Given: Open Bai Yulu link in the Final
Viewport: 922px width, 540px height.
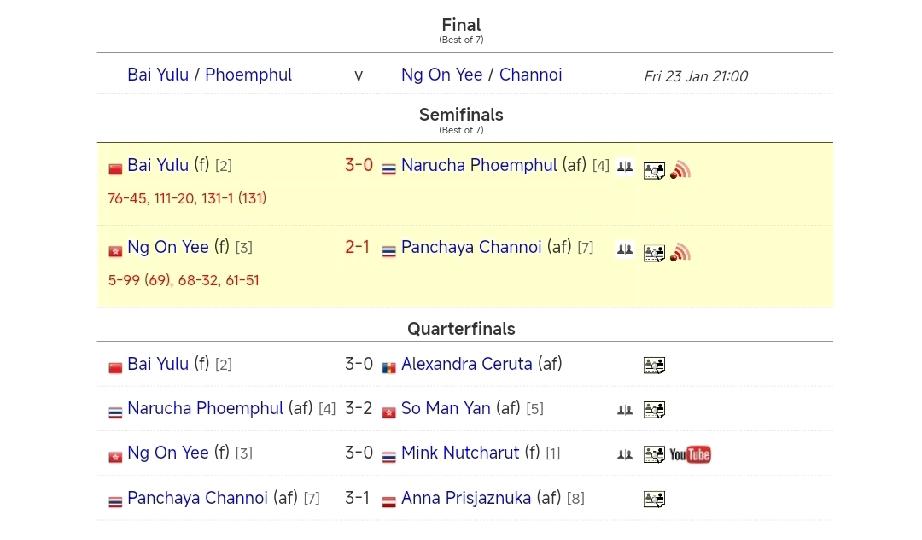Looking at the screenshot, I should (x=158, y=75).
